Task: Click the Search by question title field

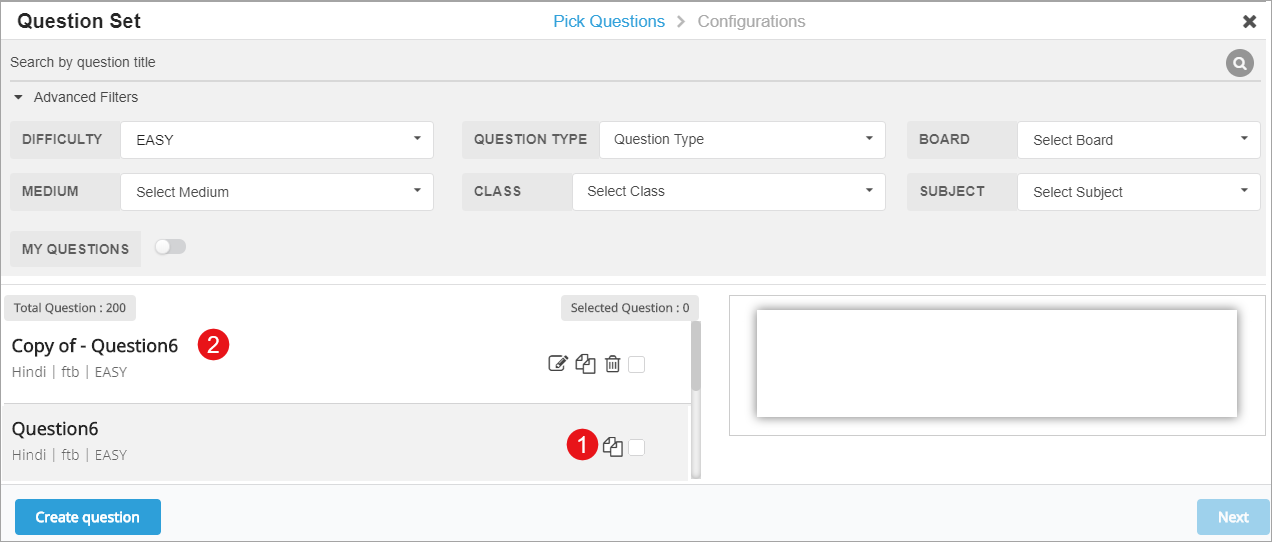Action: (x=600, y=62)
